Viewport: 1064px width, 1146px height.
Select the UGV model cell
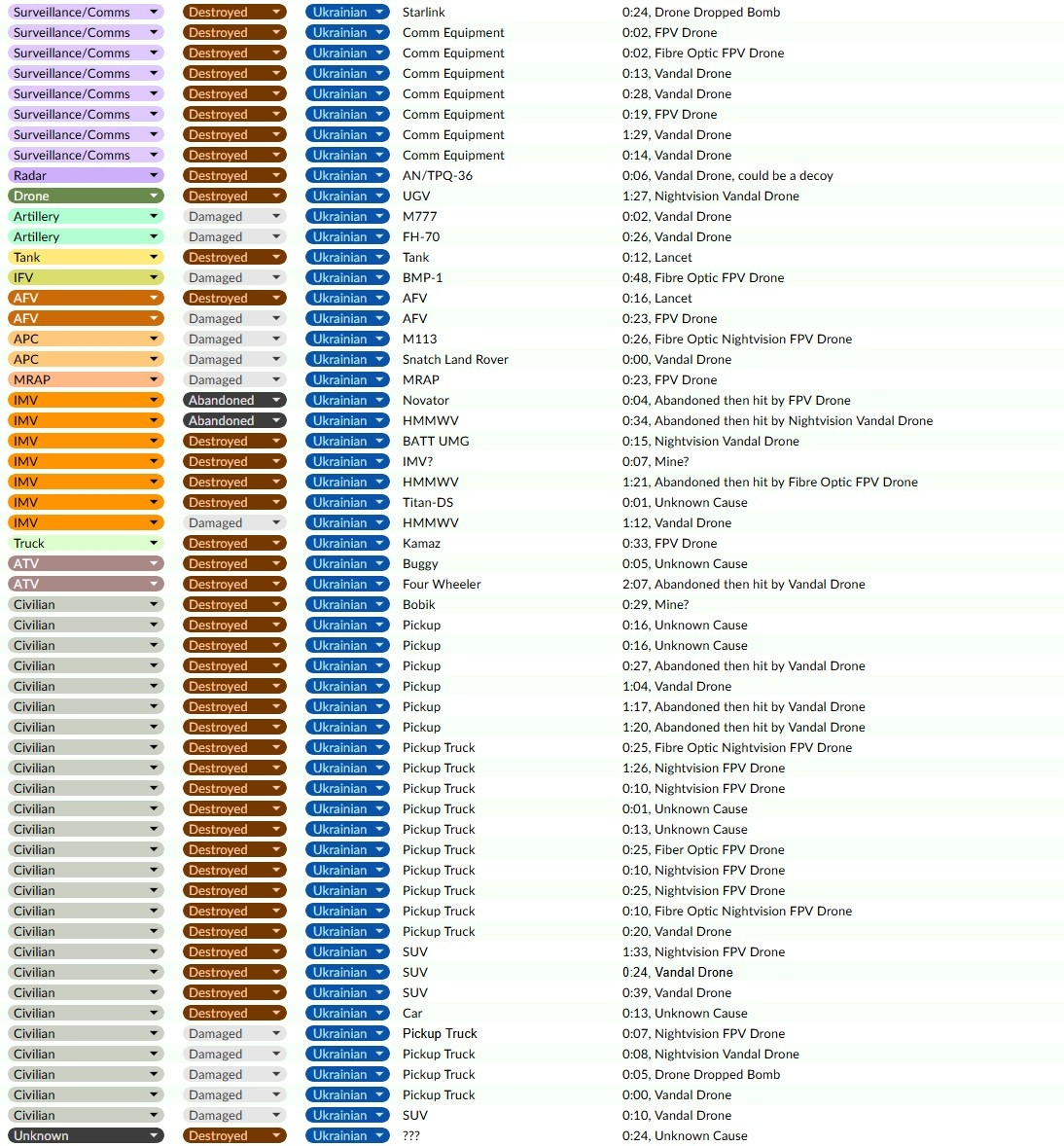(x=416, y=196)
